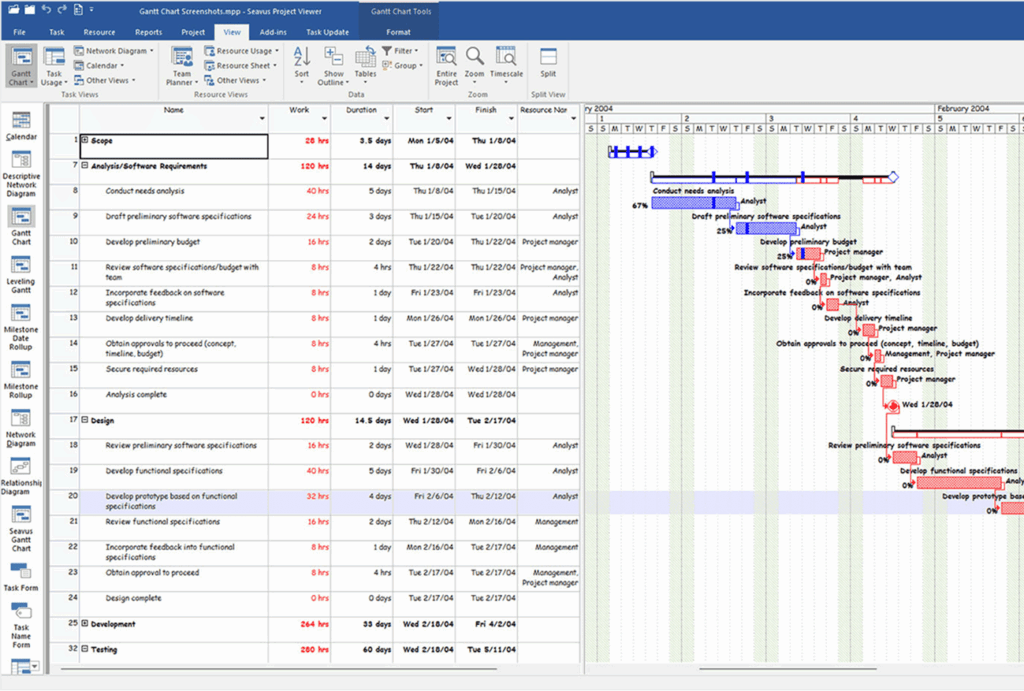1024x691 pixels.
Task: Select Develop functional specifications task
Action: click(164, 471)
